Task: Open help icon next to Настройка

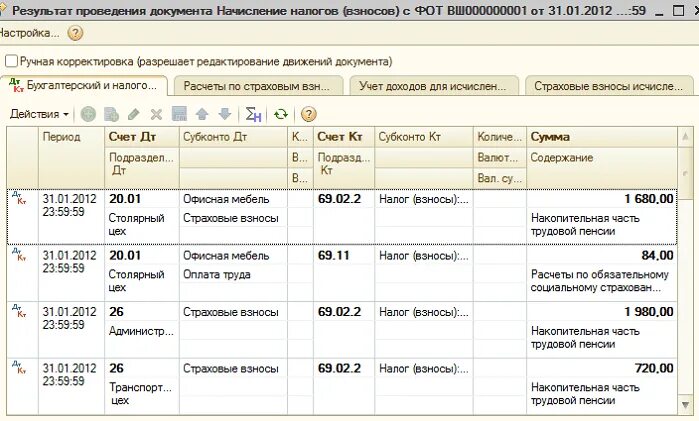Action: pyautogui.click(x=75, y=33)
